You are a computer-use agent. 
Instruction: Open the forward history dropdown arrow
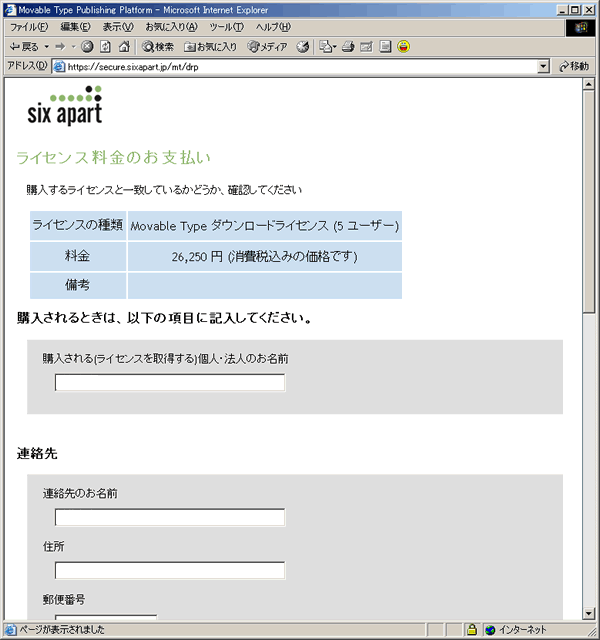click(x=74, y=47)
